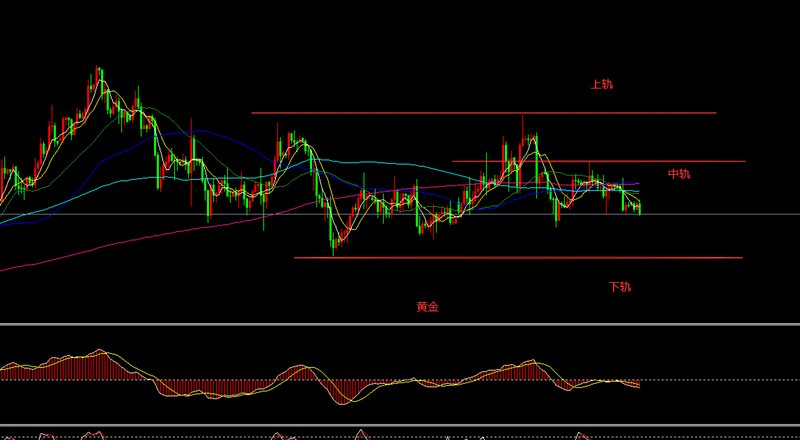
Task: Select the upper red horizontal line below 上轨
Action: [484, 113]
